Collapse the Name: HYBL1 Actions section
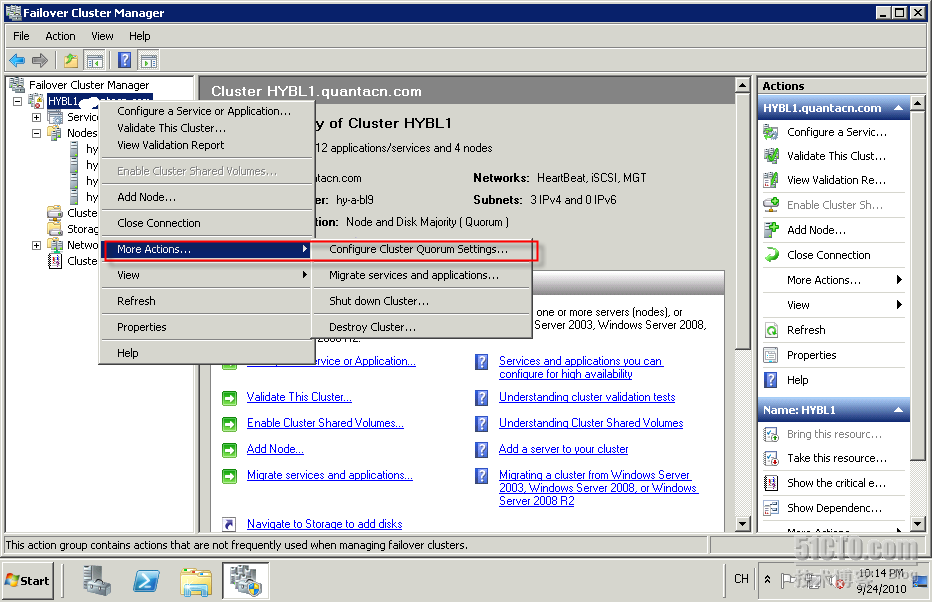932x602 pixels. pyautogui.click(x=898, y=410)
